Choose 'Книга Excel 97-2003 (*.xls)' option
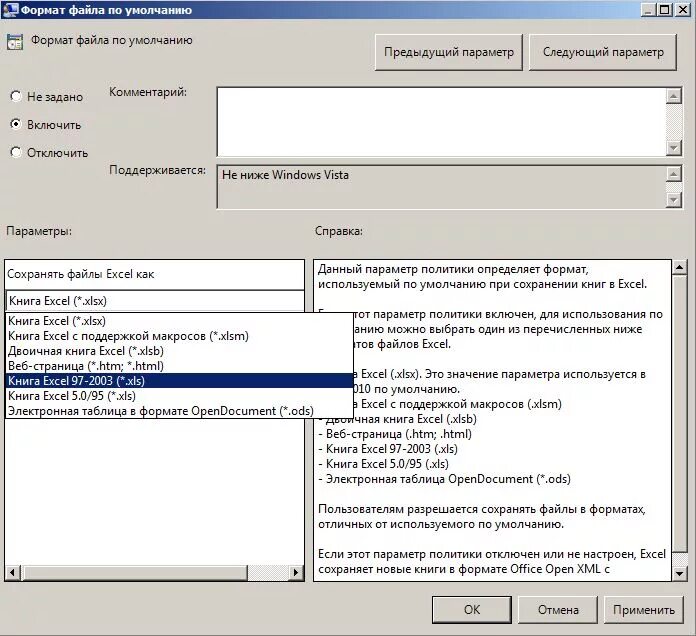Screen dimensions: 696x636 coord(179,381)
